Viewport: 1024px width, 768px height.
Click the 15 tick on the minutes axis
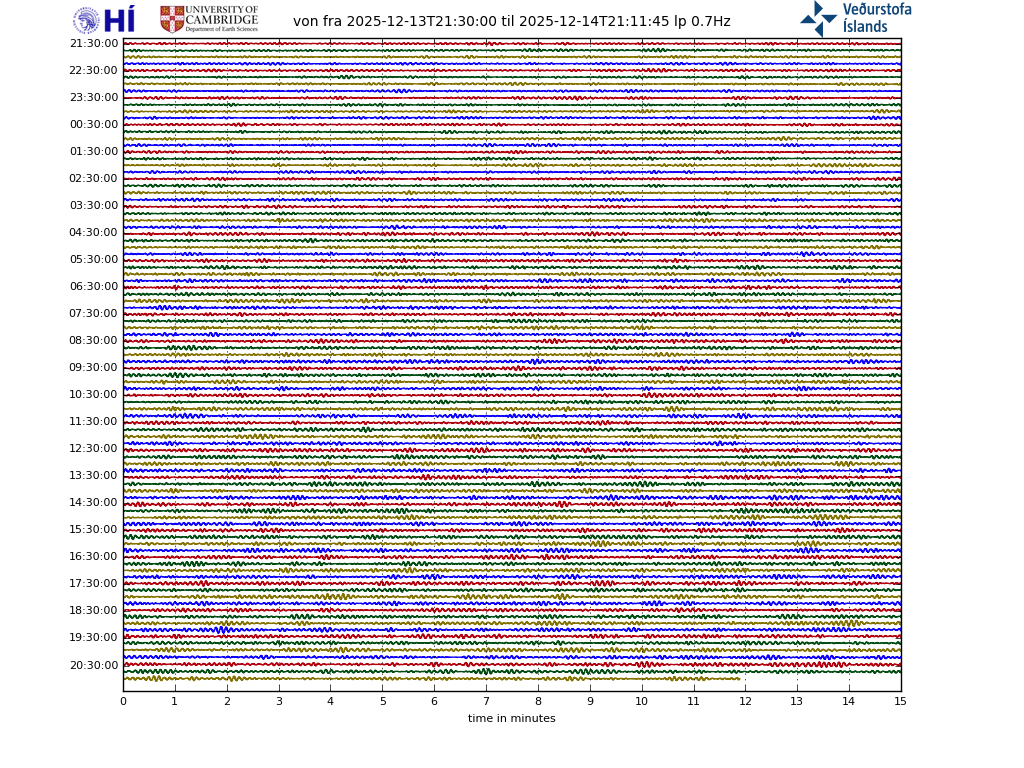tap(900, 701)
